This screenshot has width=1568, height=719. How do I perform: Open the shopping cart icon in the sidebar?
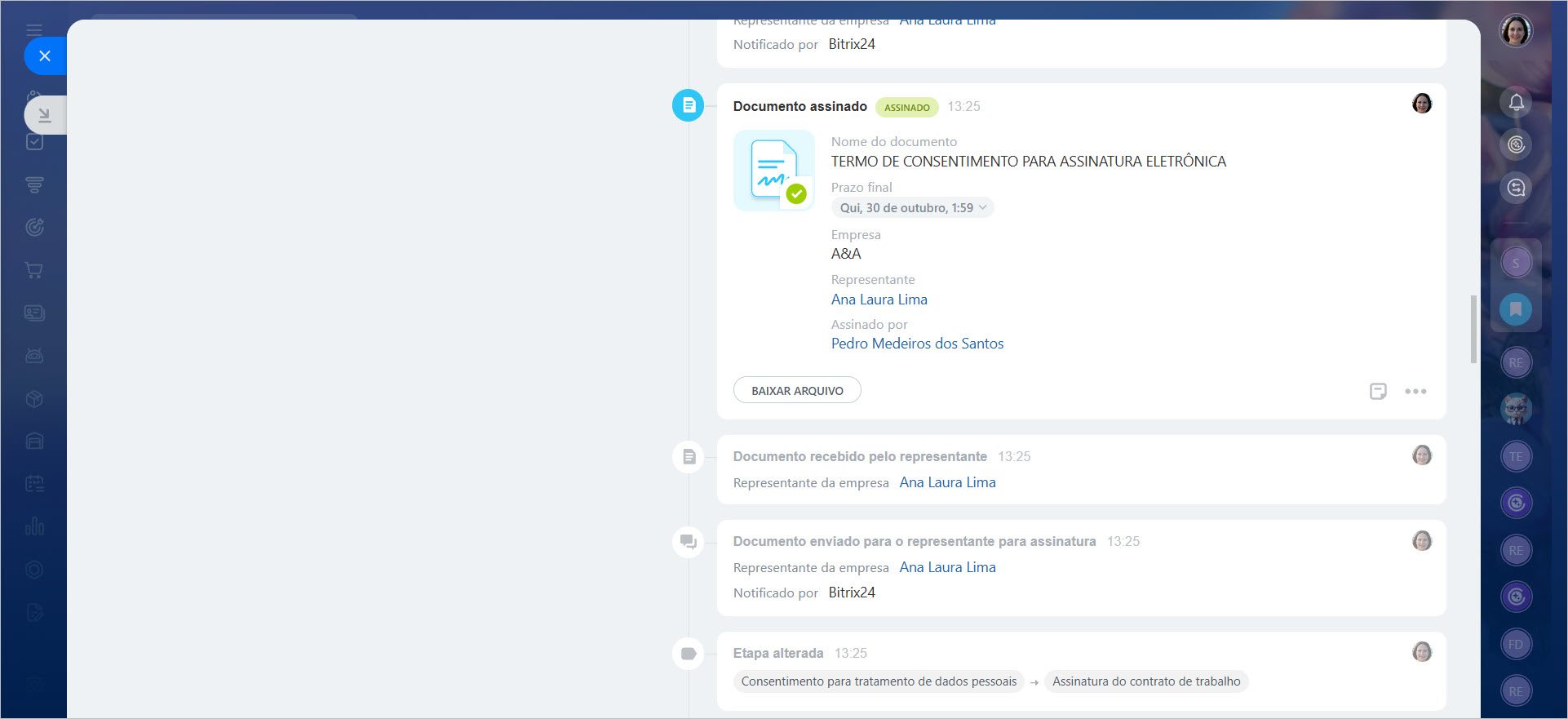tap(34, 270)
